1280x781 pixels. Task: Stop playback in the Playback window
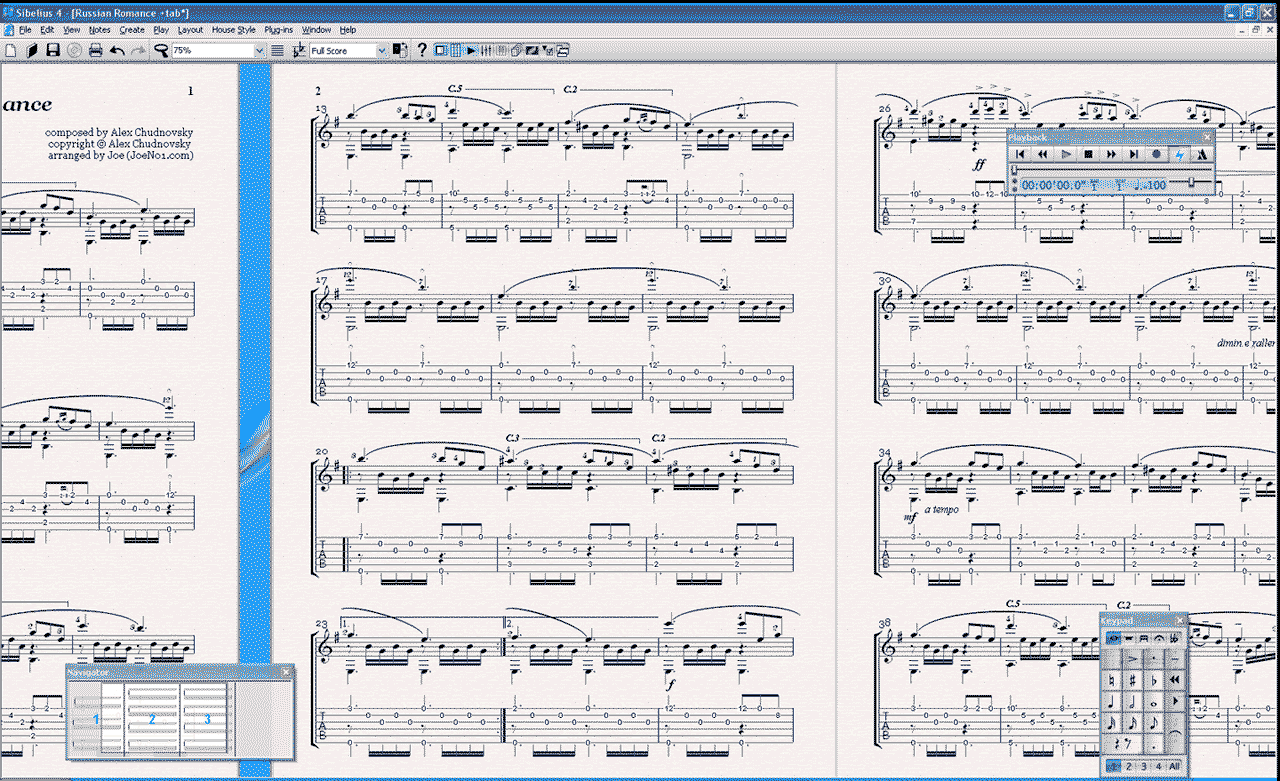1089,154
